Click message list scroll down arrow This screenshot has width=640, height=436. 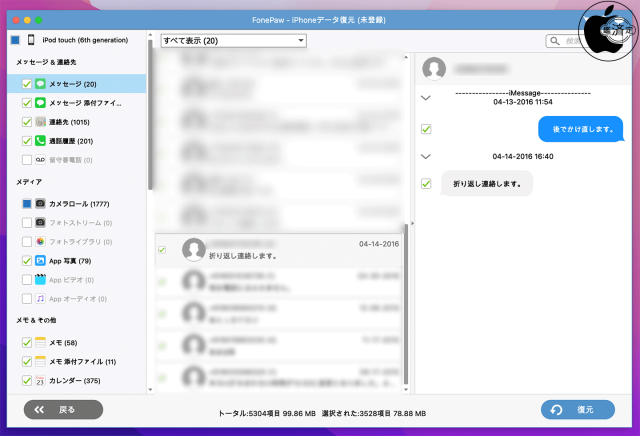click(x=406, y=389)
